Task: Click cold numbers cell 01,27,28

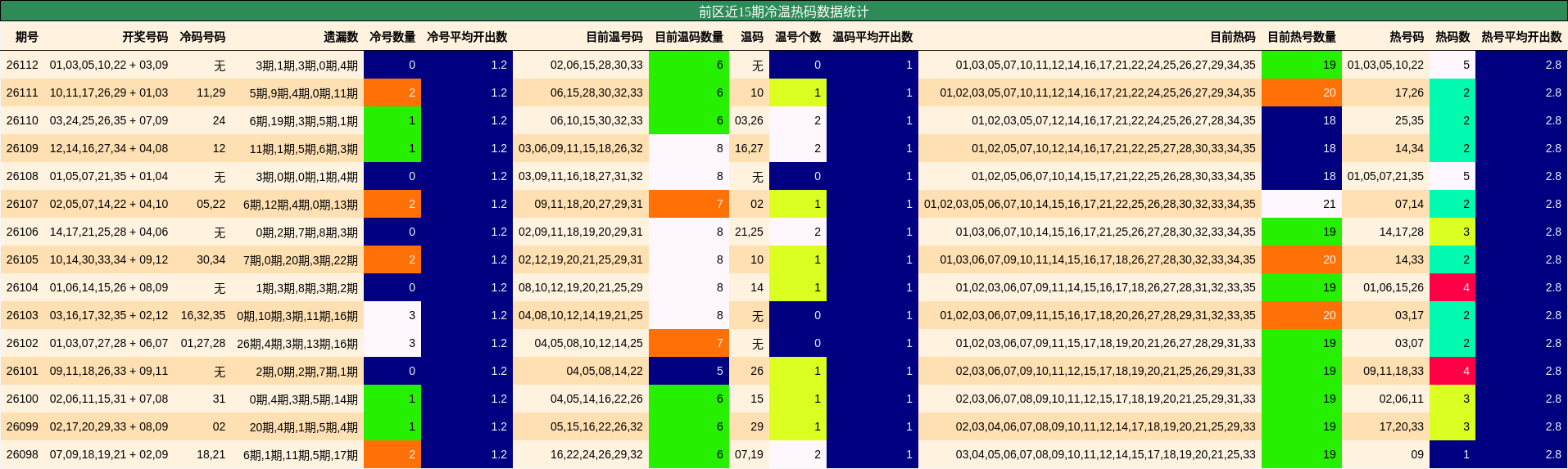Action: (203, 343)
